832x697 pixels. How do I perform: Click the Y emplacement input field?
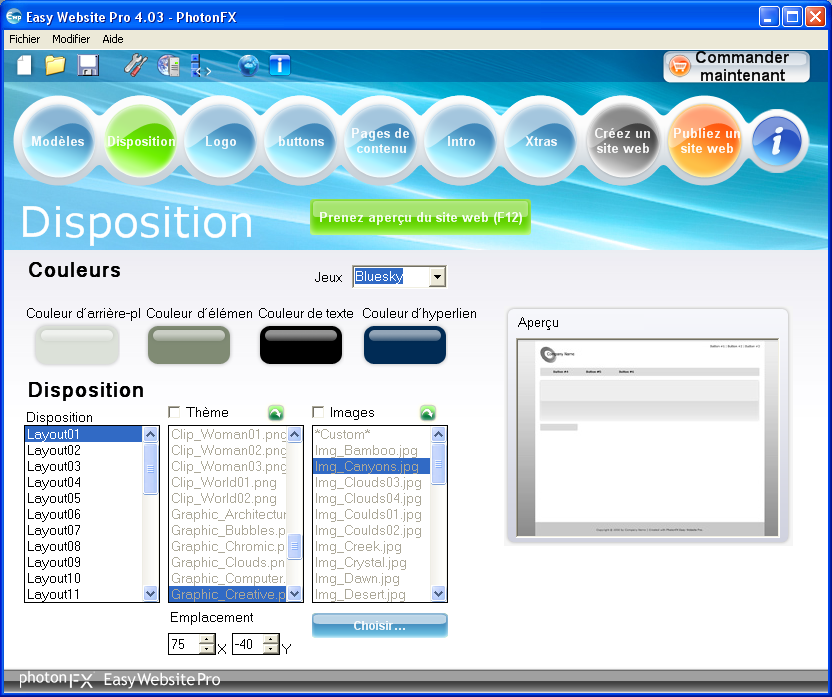(x=248, y=644)
